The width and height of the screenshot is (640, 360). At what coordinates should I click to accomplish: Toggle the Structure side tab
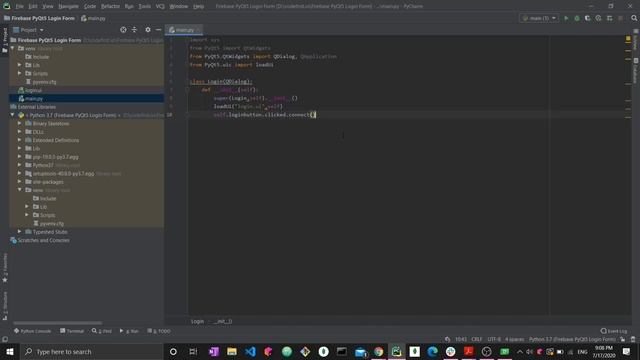4,305
